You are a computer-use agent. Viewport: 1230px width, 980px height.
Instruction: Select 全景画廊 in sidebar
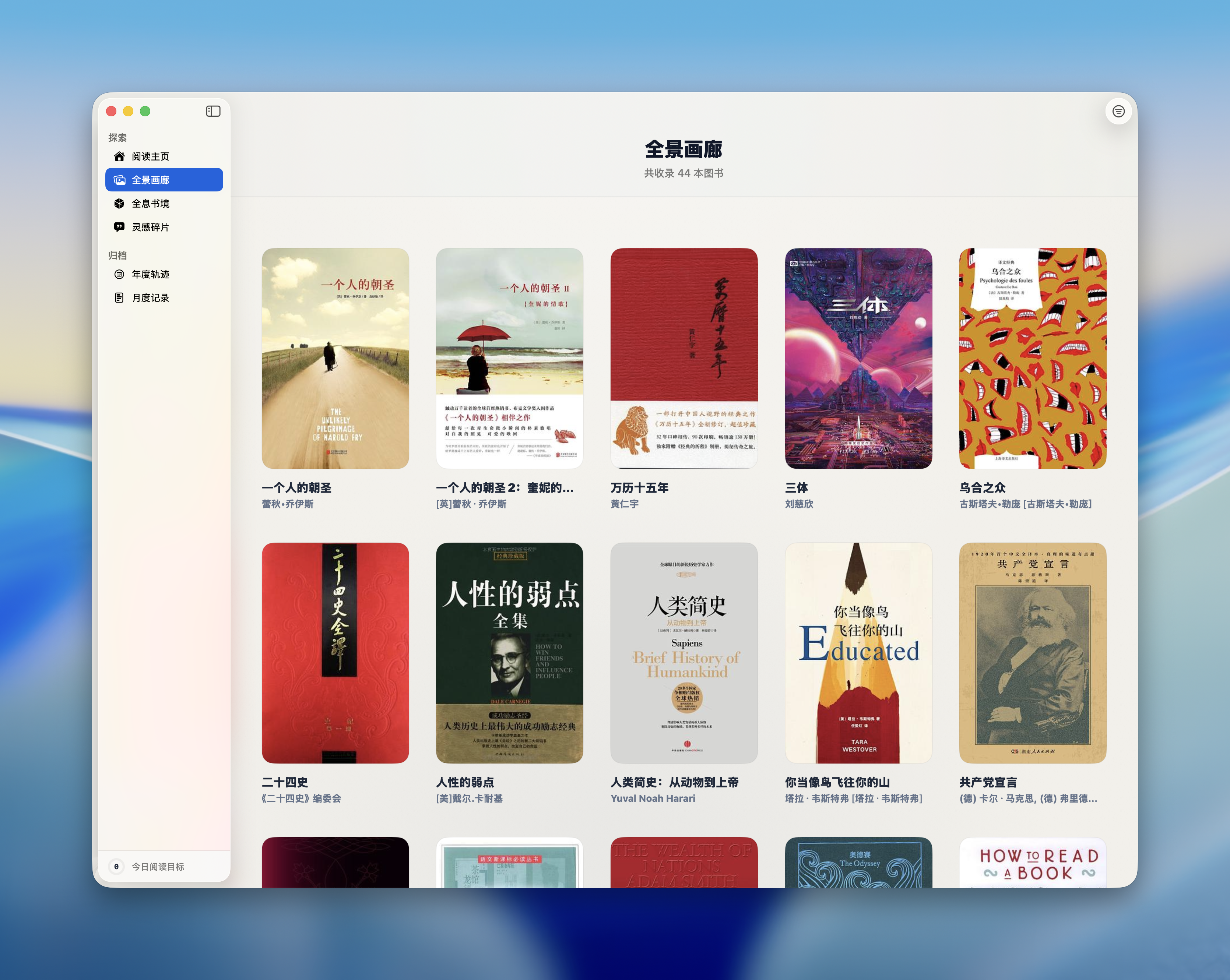[x=164, y=180]
